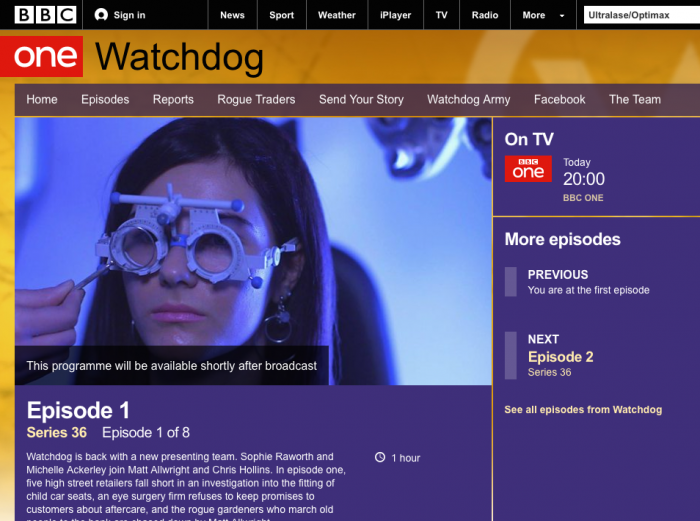Click the BBC logo
This screenshot has height=521, width=700.
click(x=45, y=15)
